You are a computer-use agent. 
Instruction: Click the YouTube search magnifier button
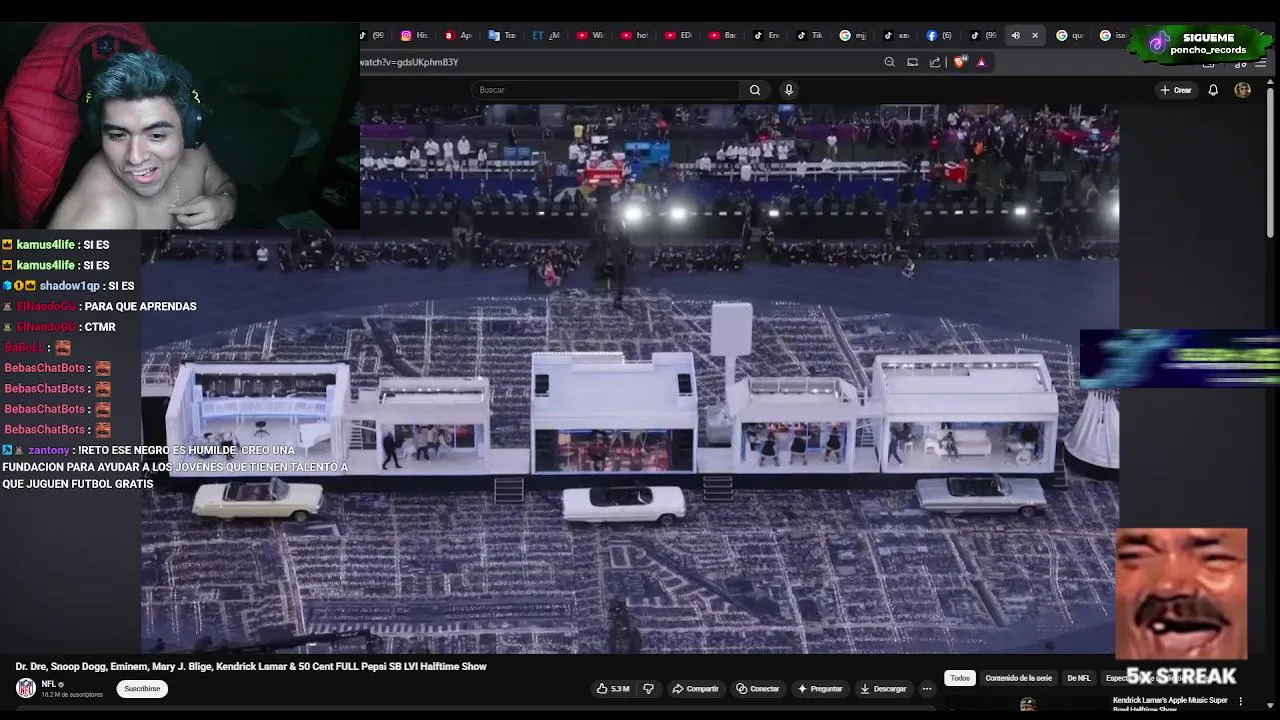[755, 90]
